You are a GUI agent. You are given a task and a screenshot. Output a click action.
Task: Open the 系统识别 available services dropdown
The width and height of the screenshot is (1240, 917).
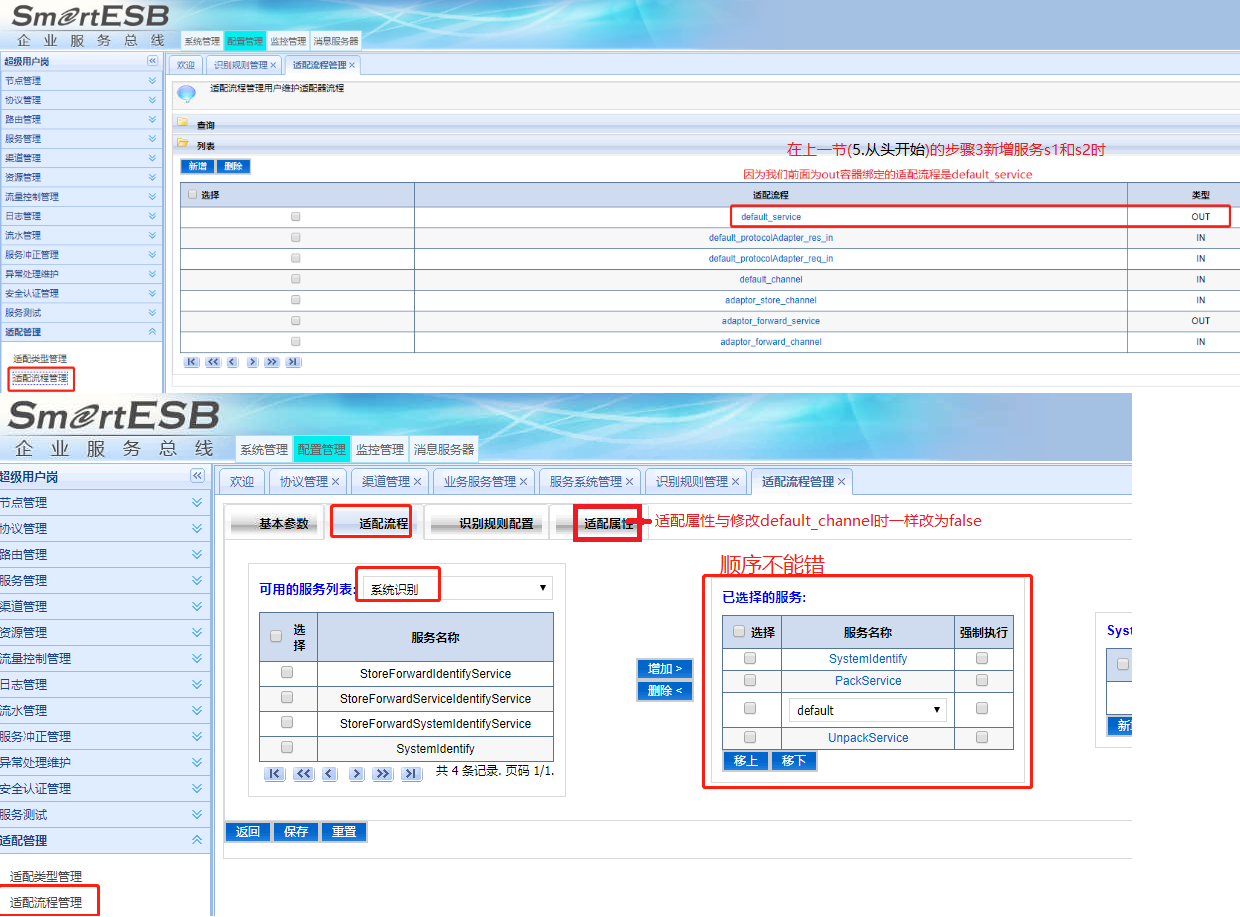coord(456,589)
